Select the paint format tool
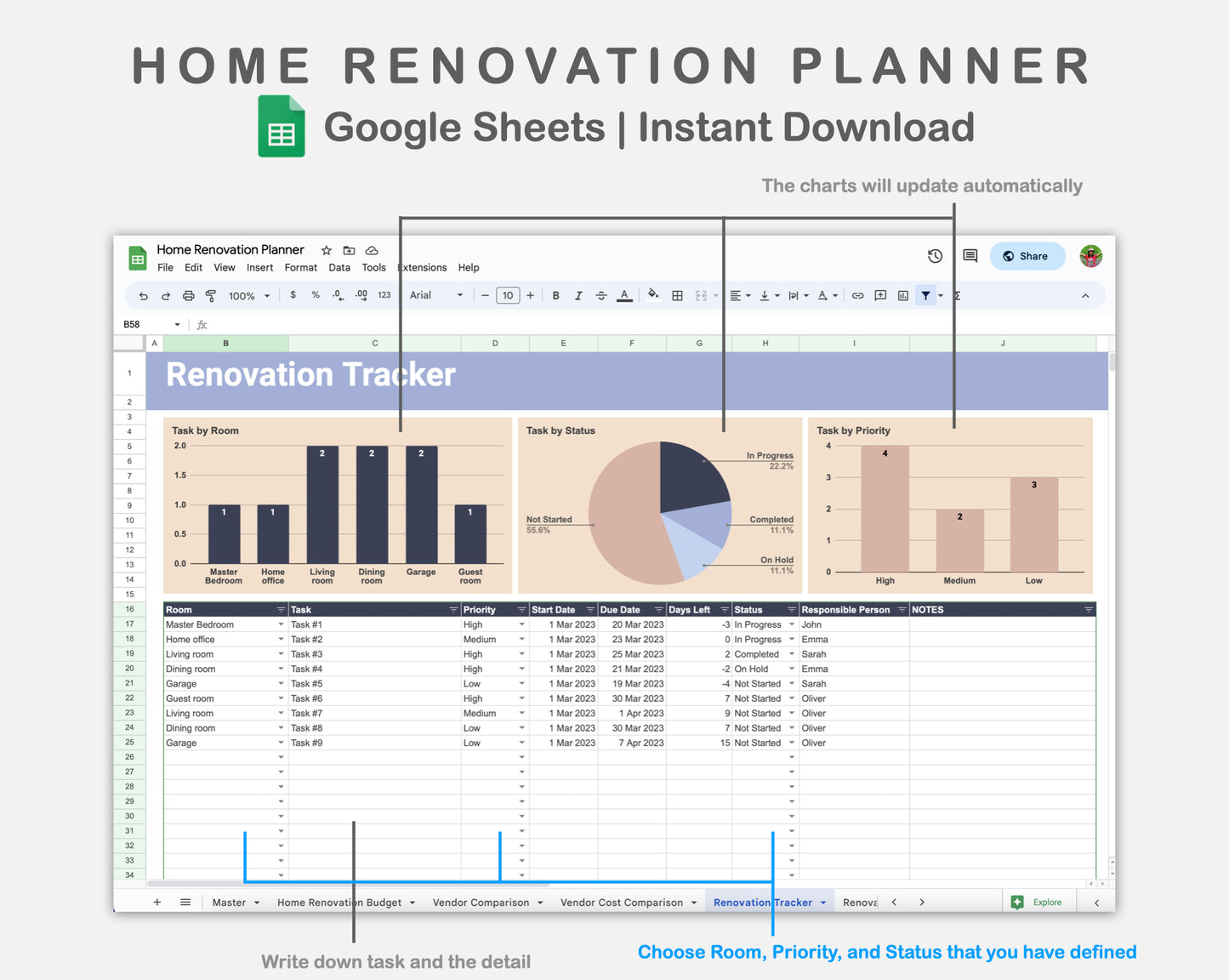Viewport: 1229px width, 980px height. (209, 295)
